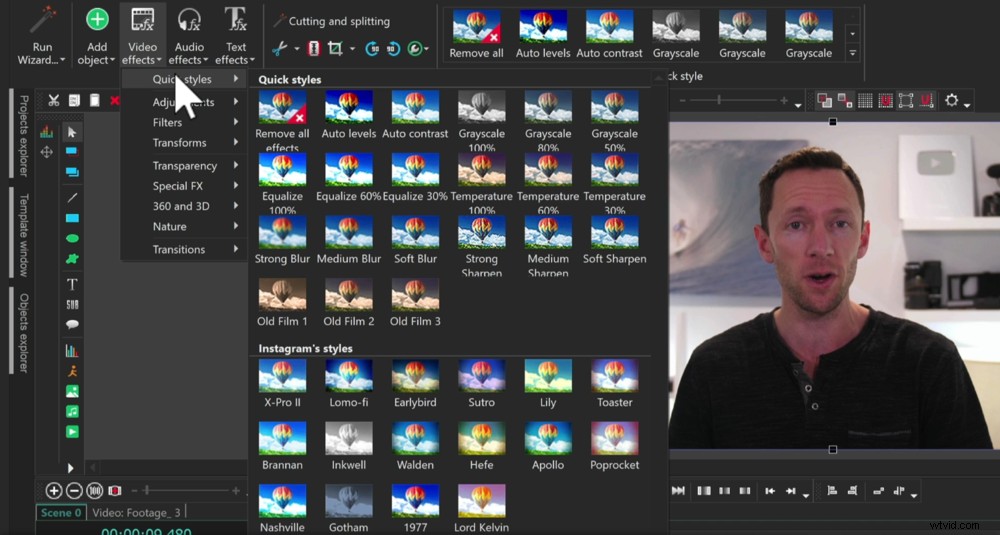The height and width of the screenshot is (535, 1000).
Task: Apply Nashville Instagram style
Action: (x=282, y=508)
